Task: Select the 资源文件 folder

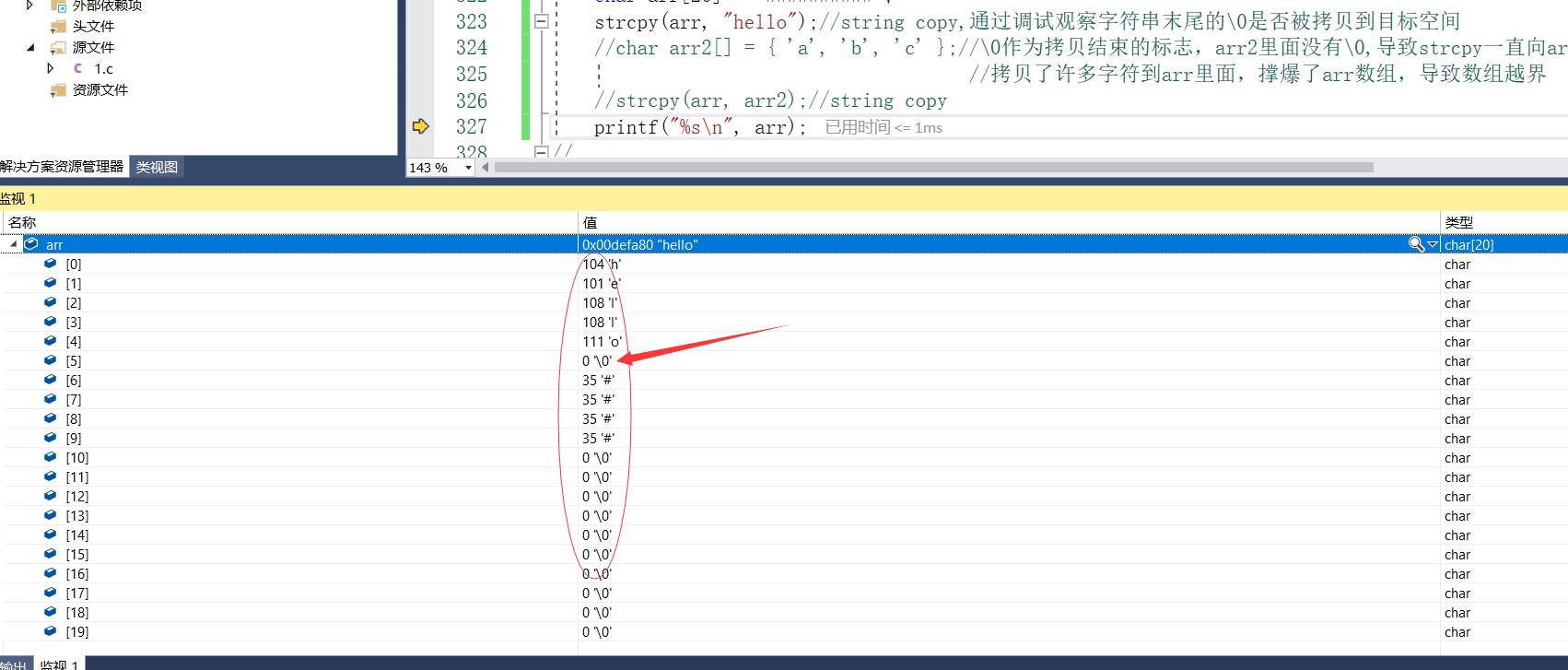Action: (x=100, y=89)
